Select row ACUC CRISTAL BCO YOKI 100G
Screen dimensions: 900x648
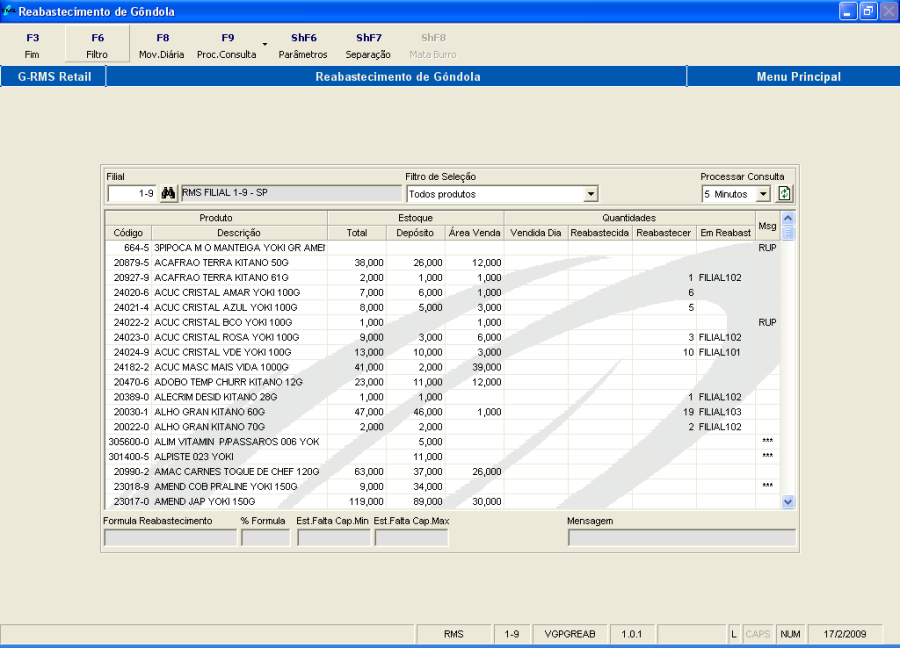pyautogui.click(x=442, y=323)
